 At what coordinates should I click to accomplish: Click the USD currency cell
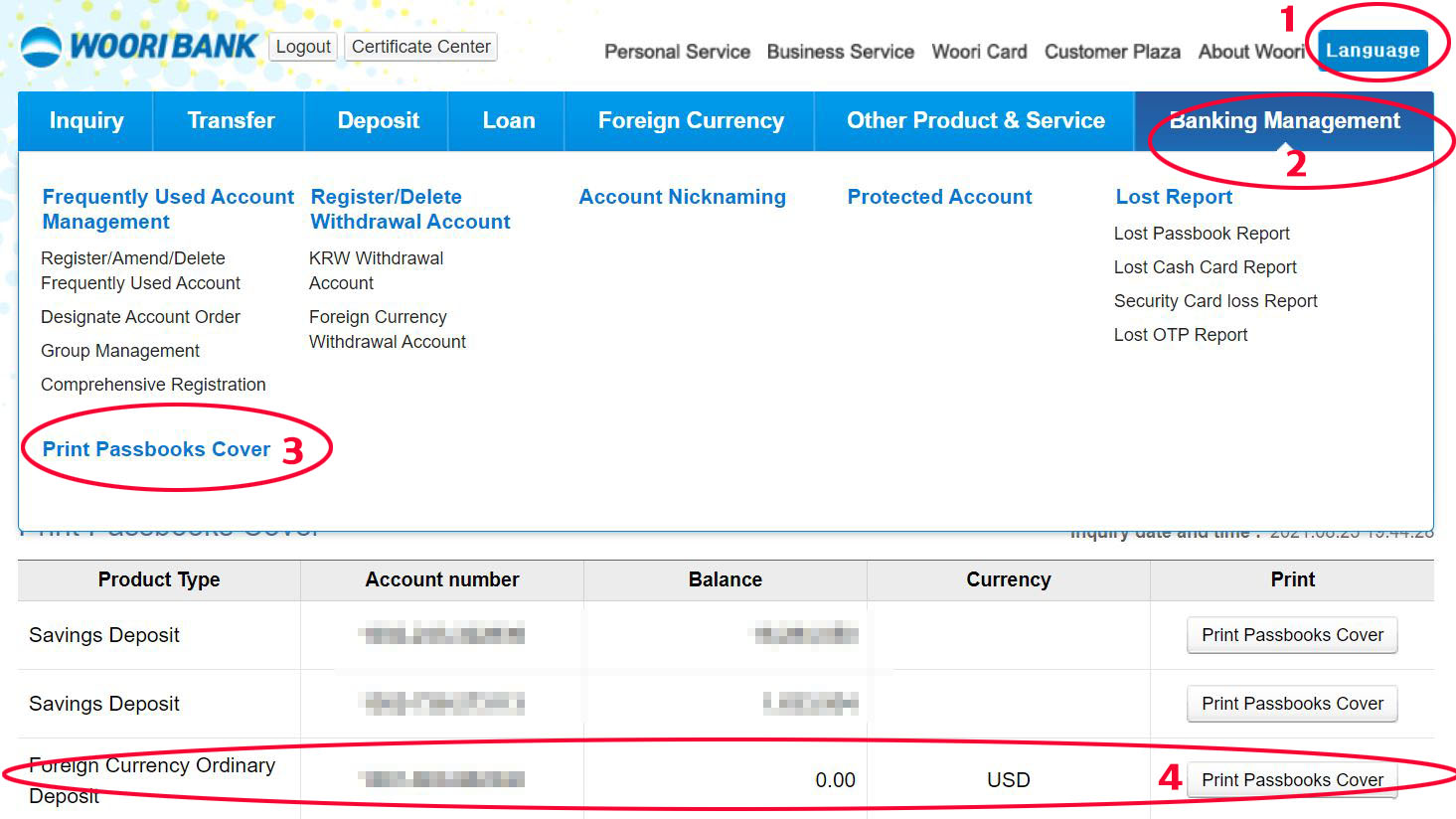(1009, 780)
